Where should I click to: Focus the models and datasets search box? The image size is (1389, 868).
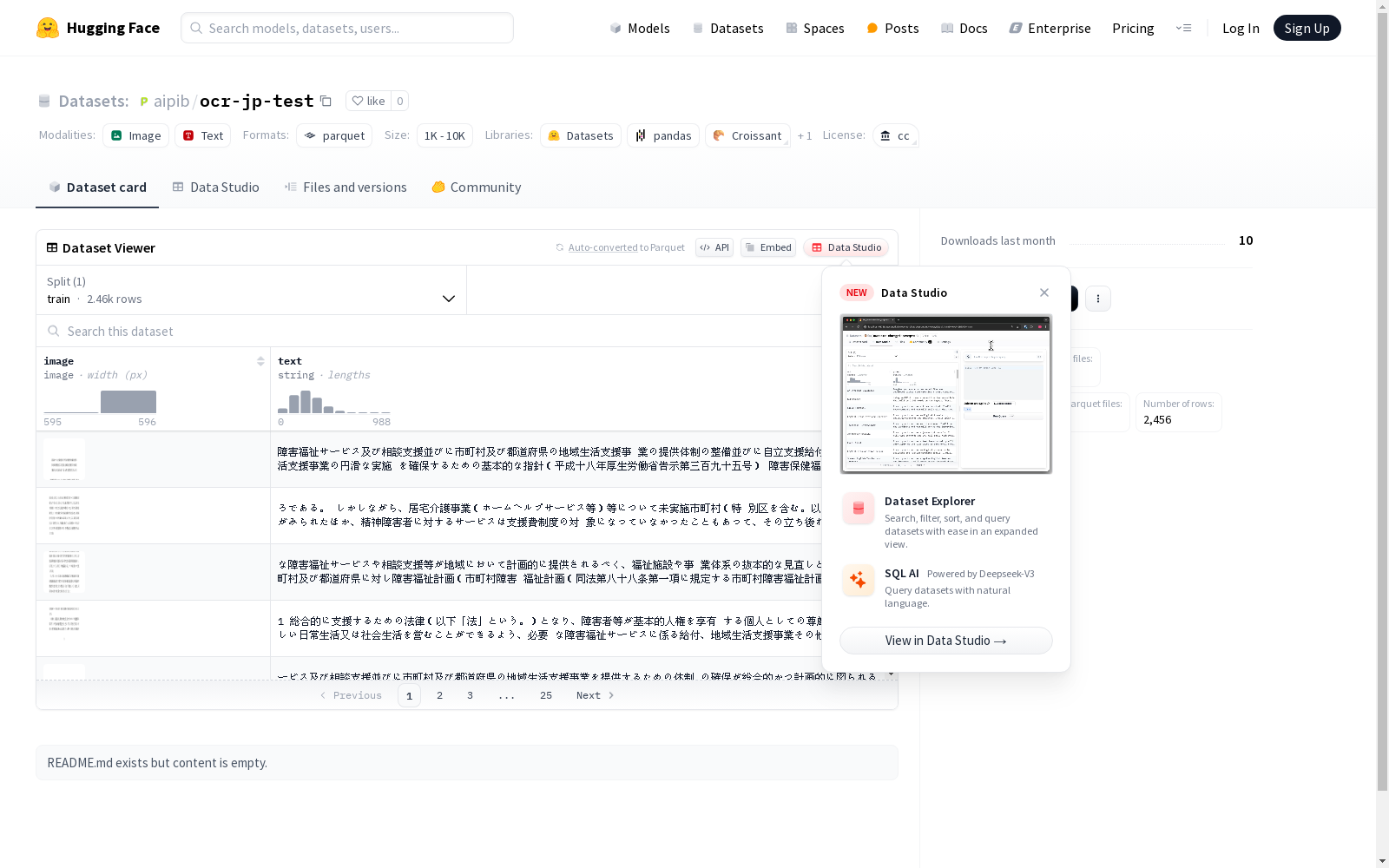coord(347,28)
